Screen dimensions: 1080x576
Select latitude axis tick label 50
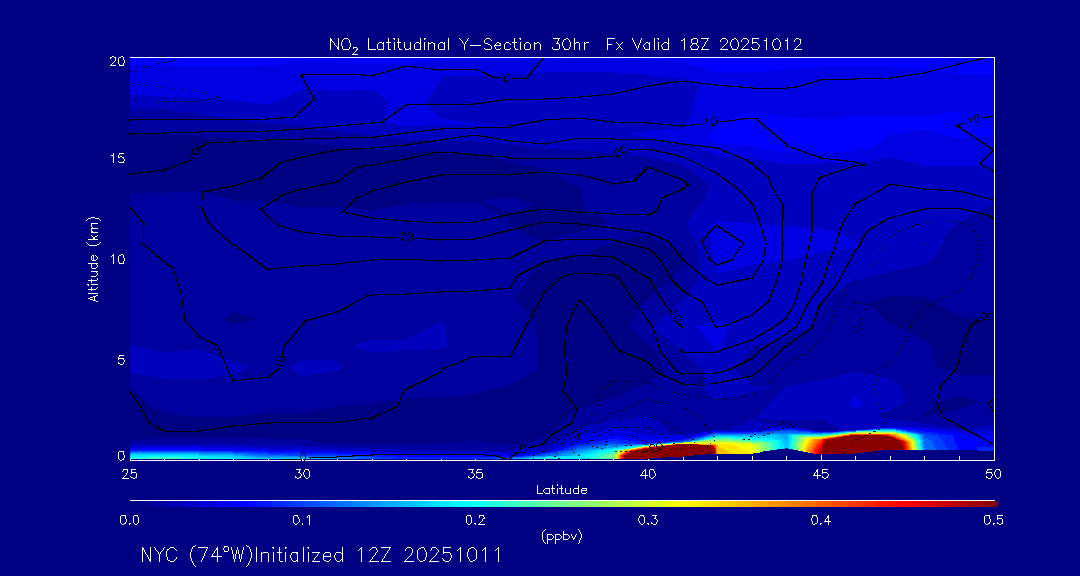993,473
